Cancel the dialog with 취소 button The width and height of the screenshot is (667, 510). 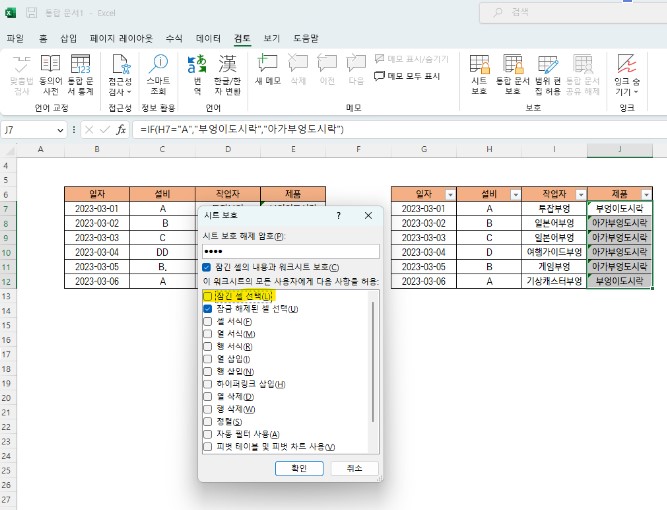coord(354,468)
